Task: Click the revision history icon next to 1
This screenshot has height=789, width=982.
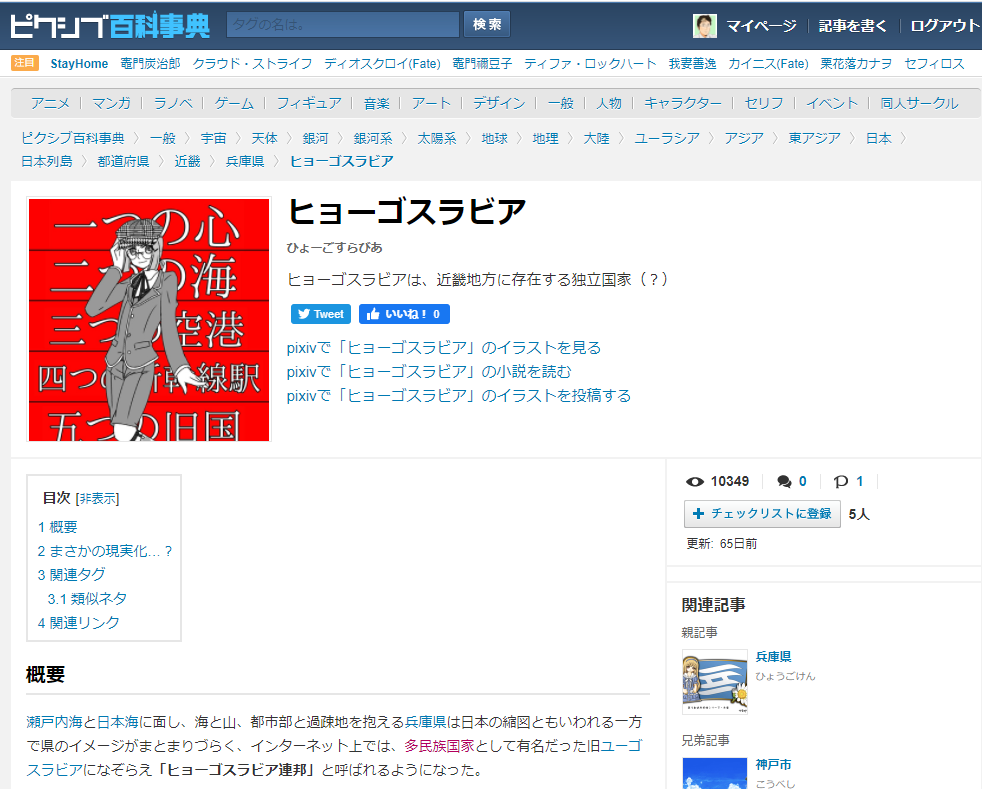Action: [x=842, y=481]
